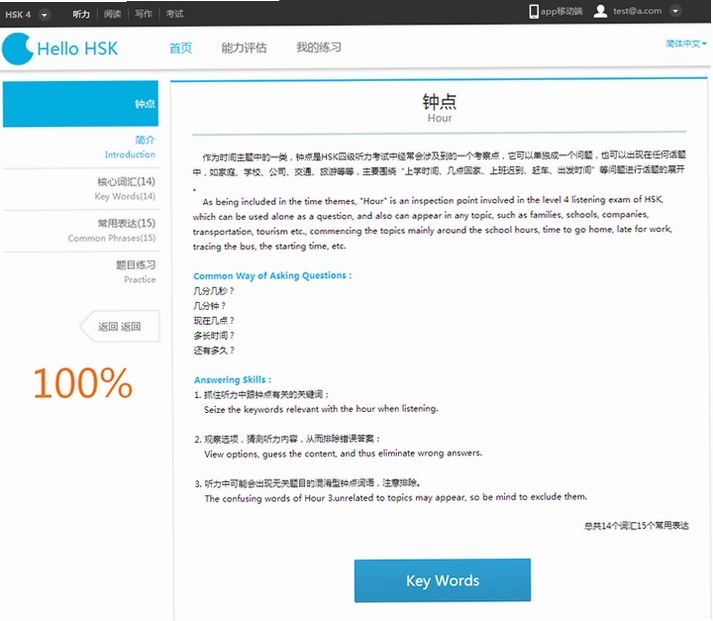Viewport: 713px width, 621px height.
Task: Click the question text 多长时间？
Action: click(214, 336)
